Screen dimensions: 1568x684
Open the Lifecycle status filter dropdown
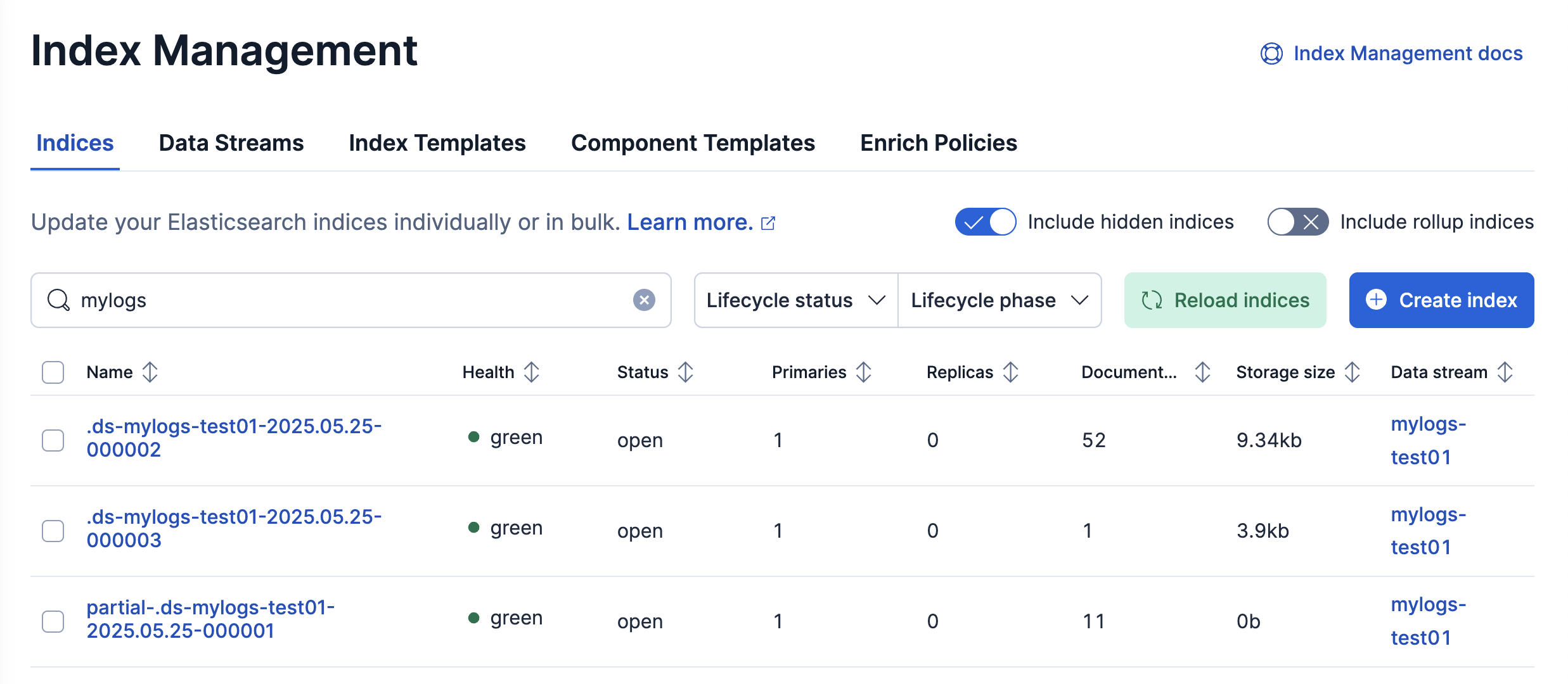pos(795,300)
